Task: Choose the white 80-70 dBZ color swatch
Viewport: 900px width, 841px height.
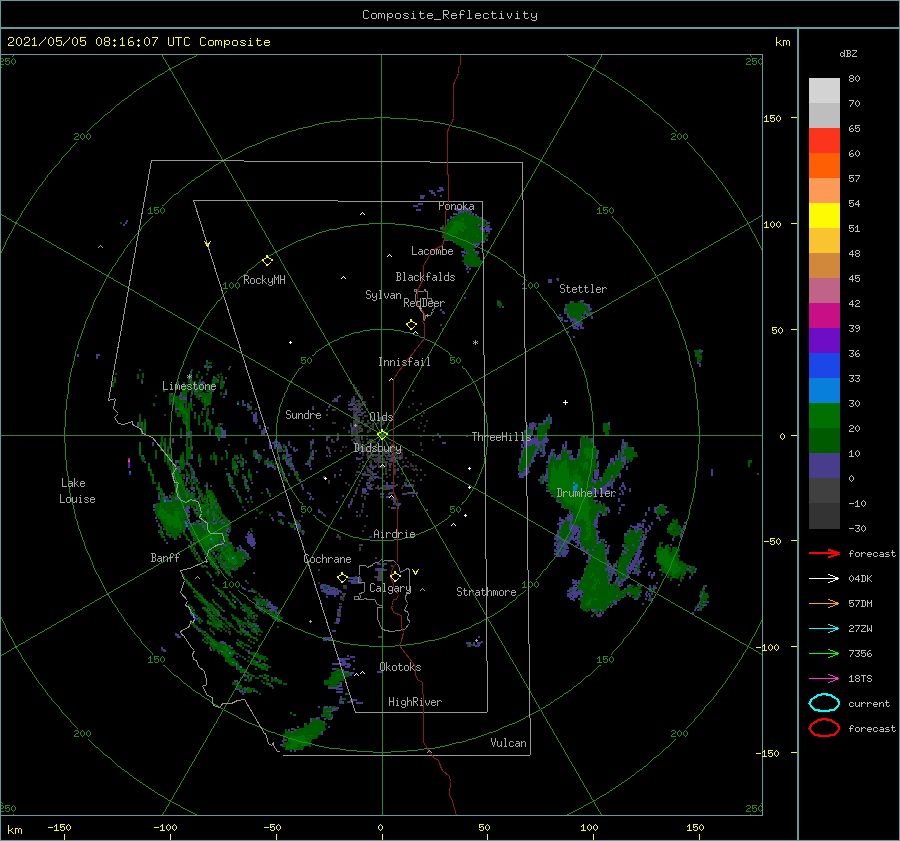Action: pos(824,91)
